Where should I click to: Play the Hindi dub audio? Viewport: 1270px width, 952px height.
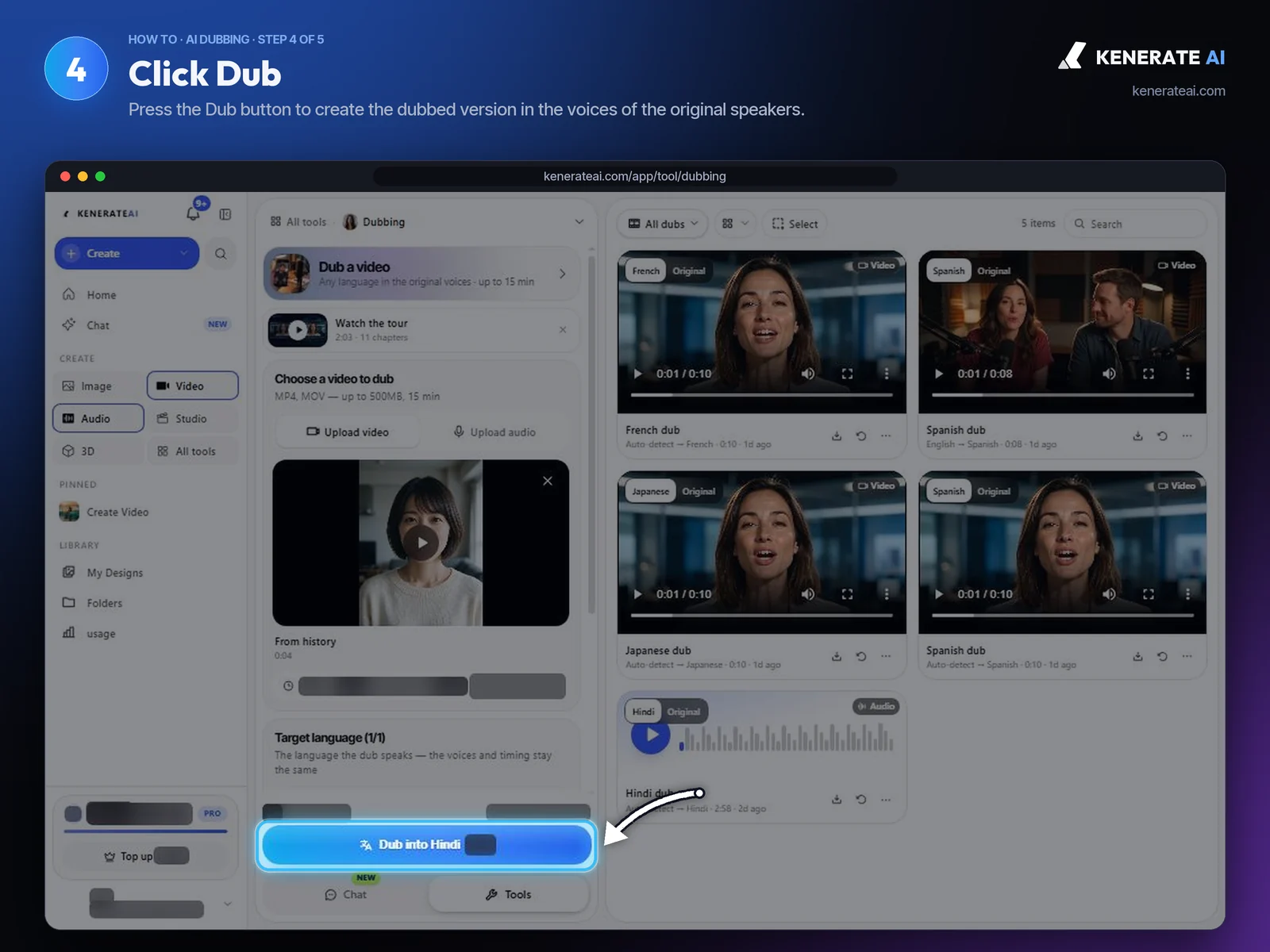coord(651,735)
